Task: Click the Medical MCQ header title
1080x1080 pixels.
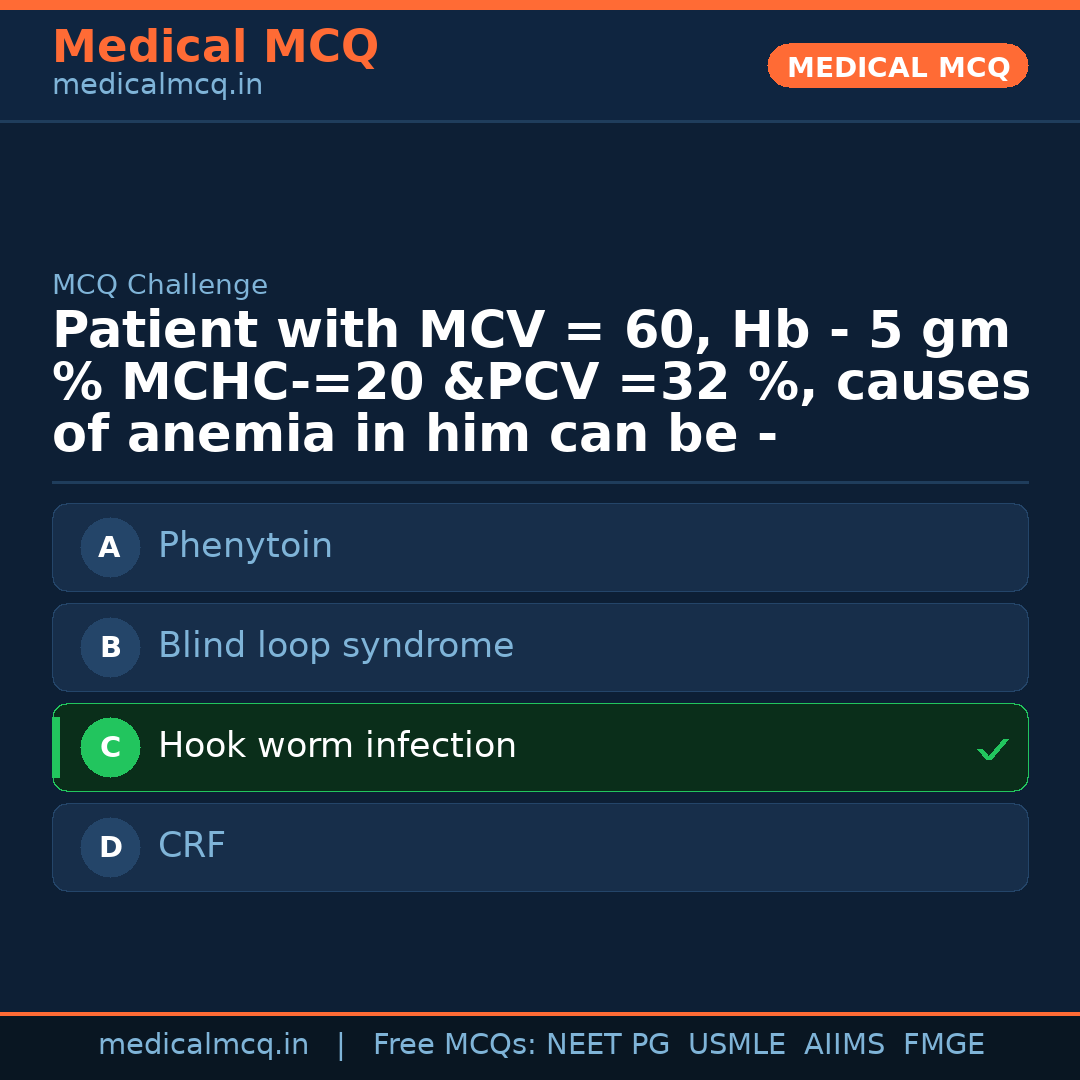Action: (x=215, y=47)
